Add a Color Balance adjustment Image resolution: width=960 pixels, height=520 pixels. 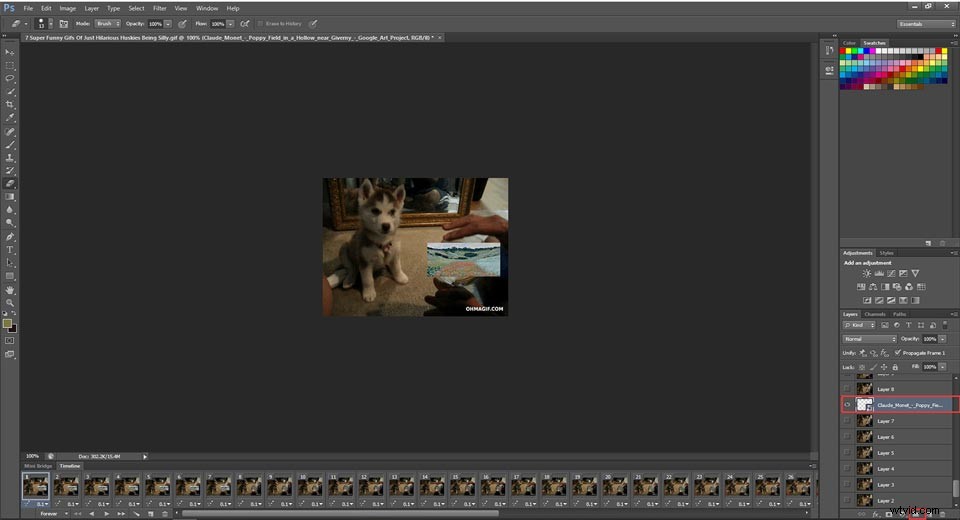coord(873,287)
